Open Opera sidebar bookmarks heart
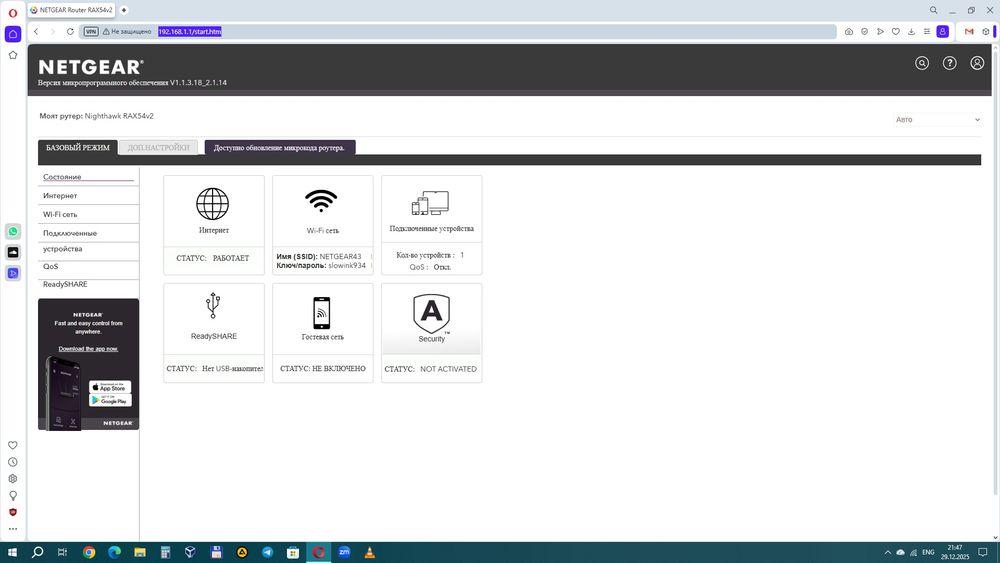 (13, 445)
